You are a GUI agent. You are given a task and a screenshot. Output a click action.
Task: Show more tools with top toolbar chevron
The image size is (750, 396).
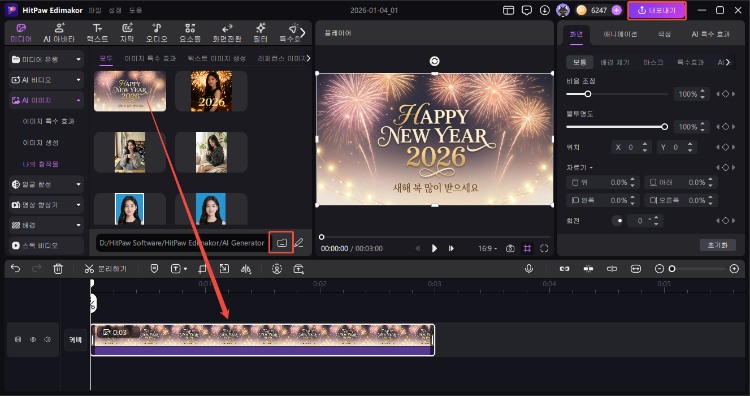(x=303, y=33)
